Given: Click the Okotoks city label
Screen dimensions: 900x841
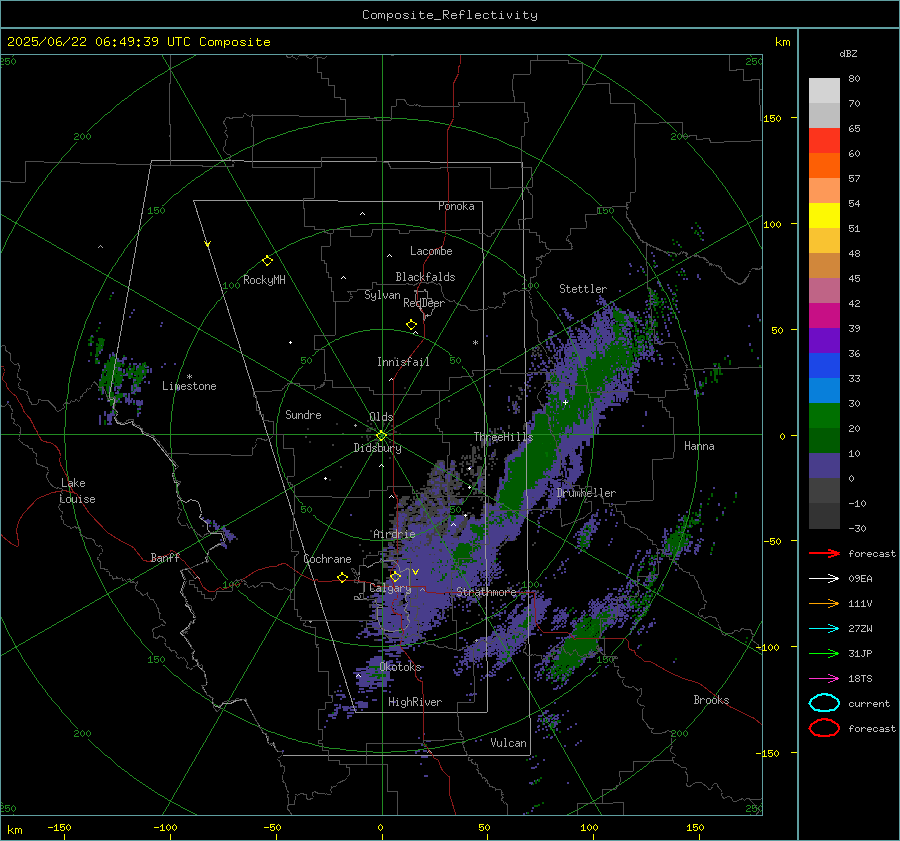Looking at the screenshot, I should (400, 667).
